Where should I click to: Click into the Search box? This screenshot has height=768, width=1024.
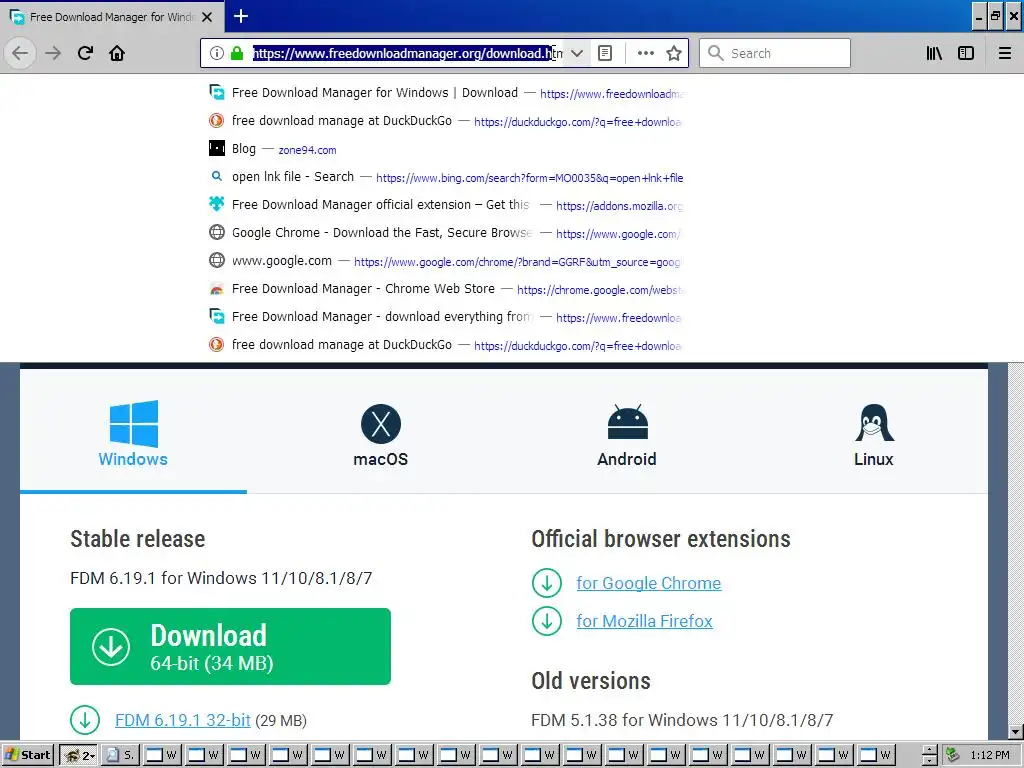pyautogui.click(x=775, y=53)
